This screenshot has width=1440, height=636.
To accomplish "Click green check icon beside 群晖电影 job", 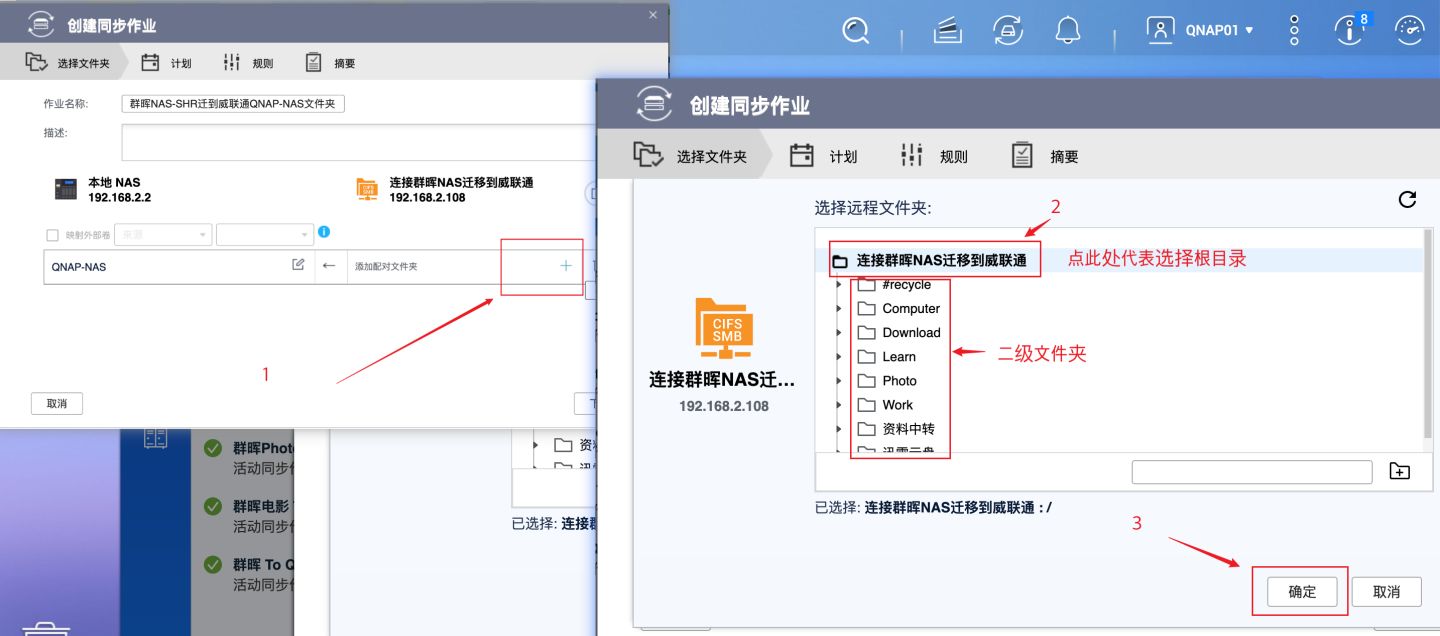I will point(213,507).
